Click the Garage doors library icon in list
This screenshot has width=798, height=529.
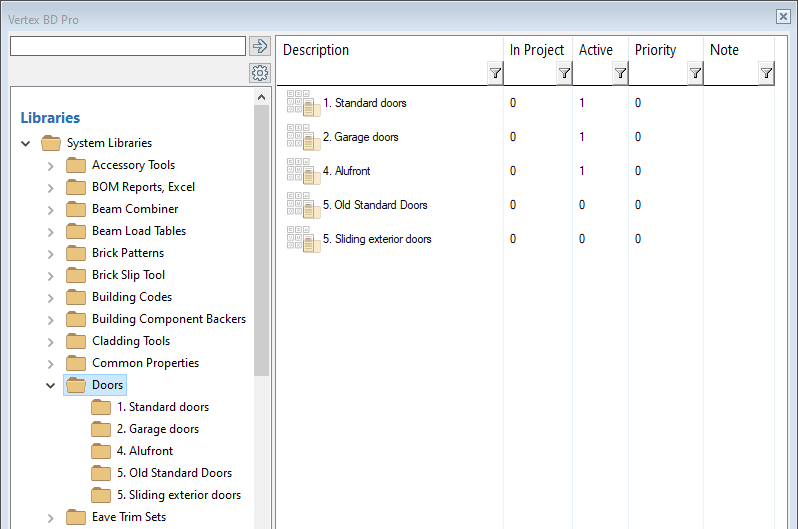pyautogui.click(x=302, y=137)
